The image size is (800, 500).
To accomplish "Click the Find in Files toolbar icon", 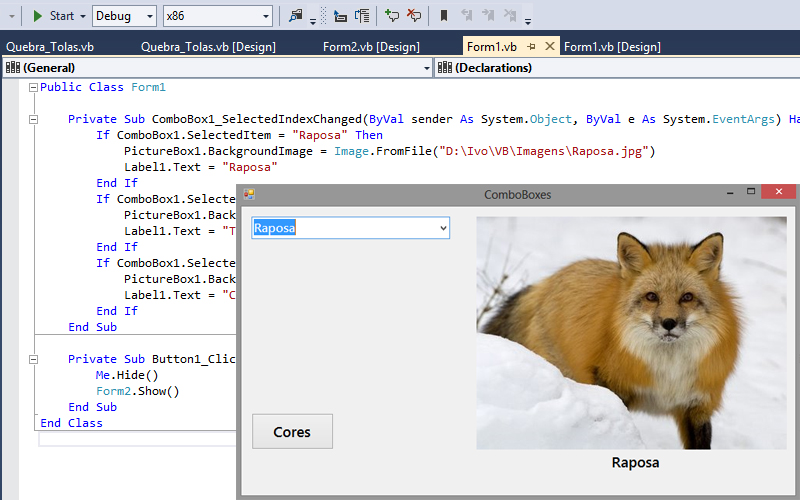I will coord(295,15).
